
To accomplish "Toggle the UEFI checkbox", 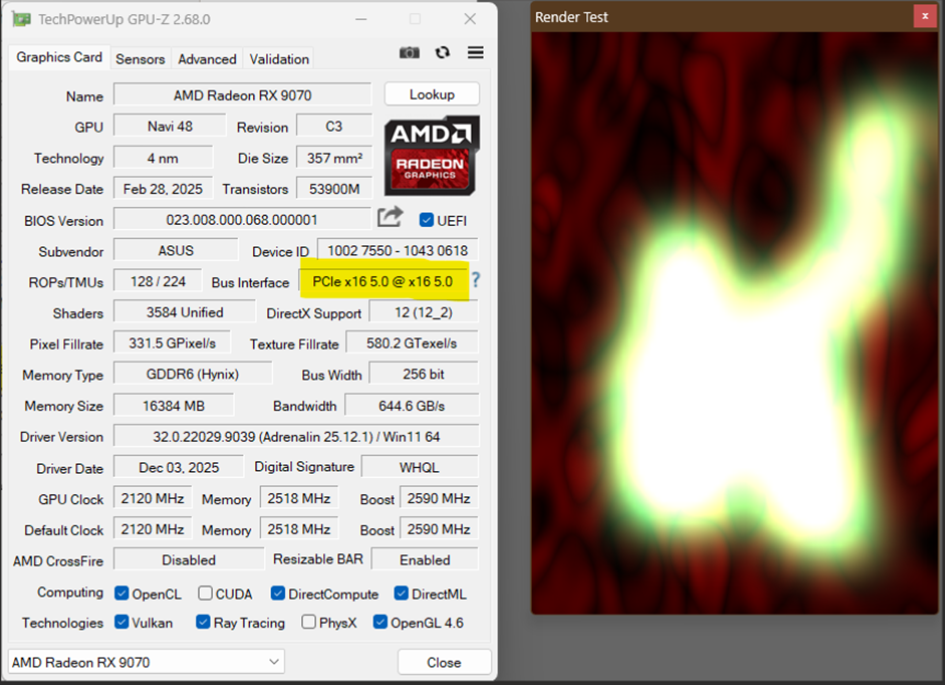I will coord(426,220).
